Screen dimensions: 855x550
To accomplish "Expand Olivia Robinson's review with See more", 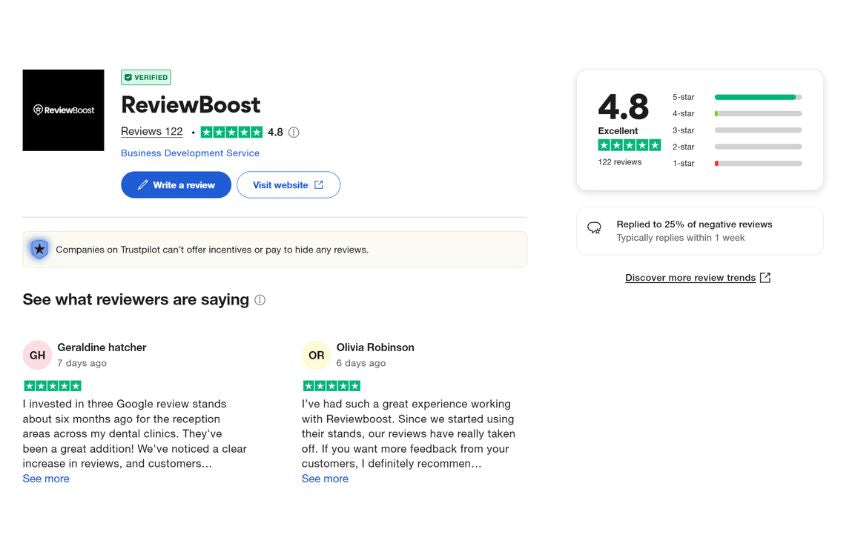I will (325, 479).
